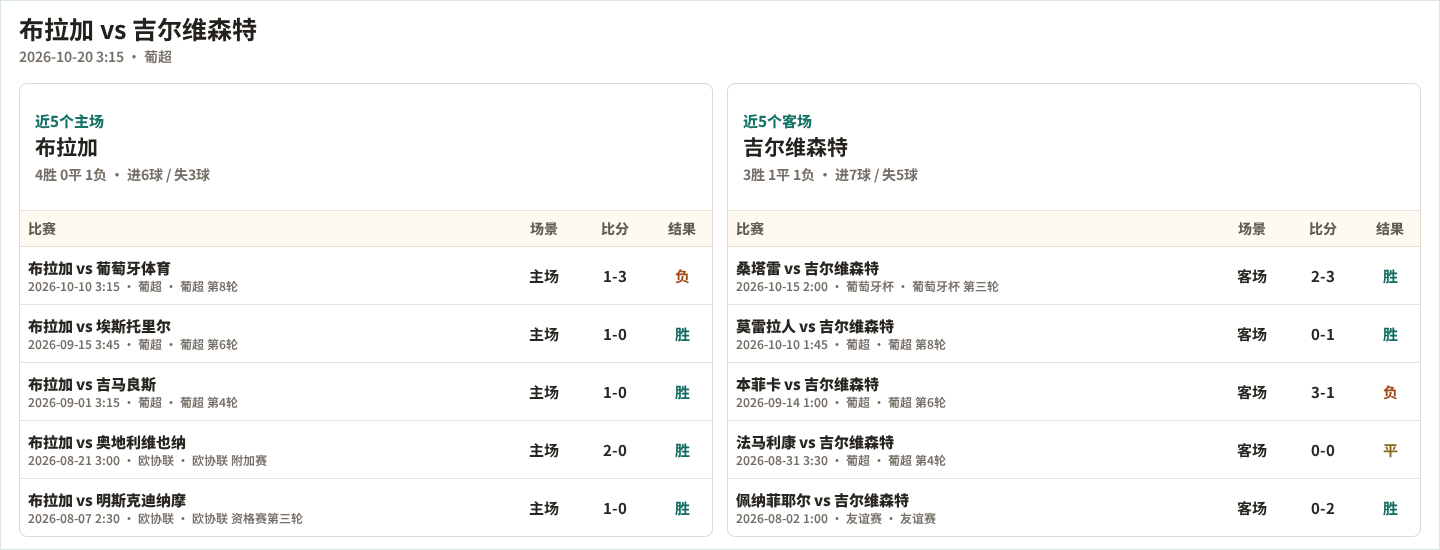The height and width of the screenshot is (550, 1440).
Task: Open the 莫雷拉人 vs 吉尔维森特 match row
Action: (1074, 334)
